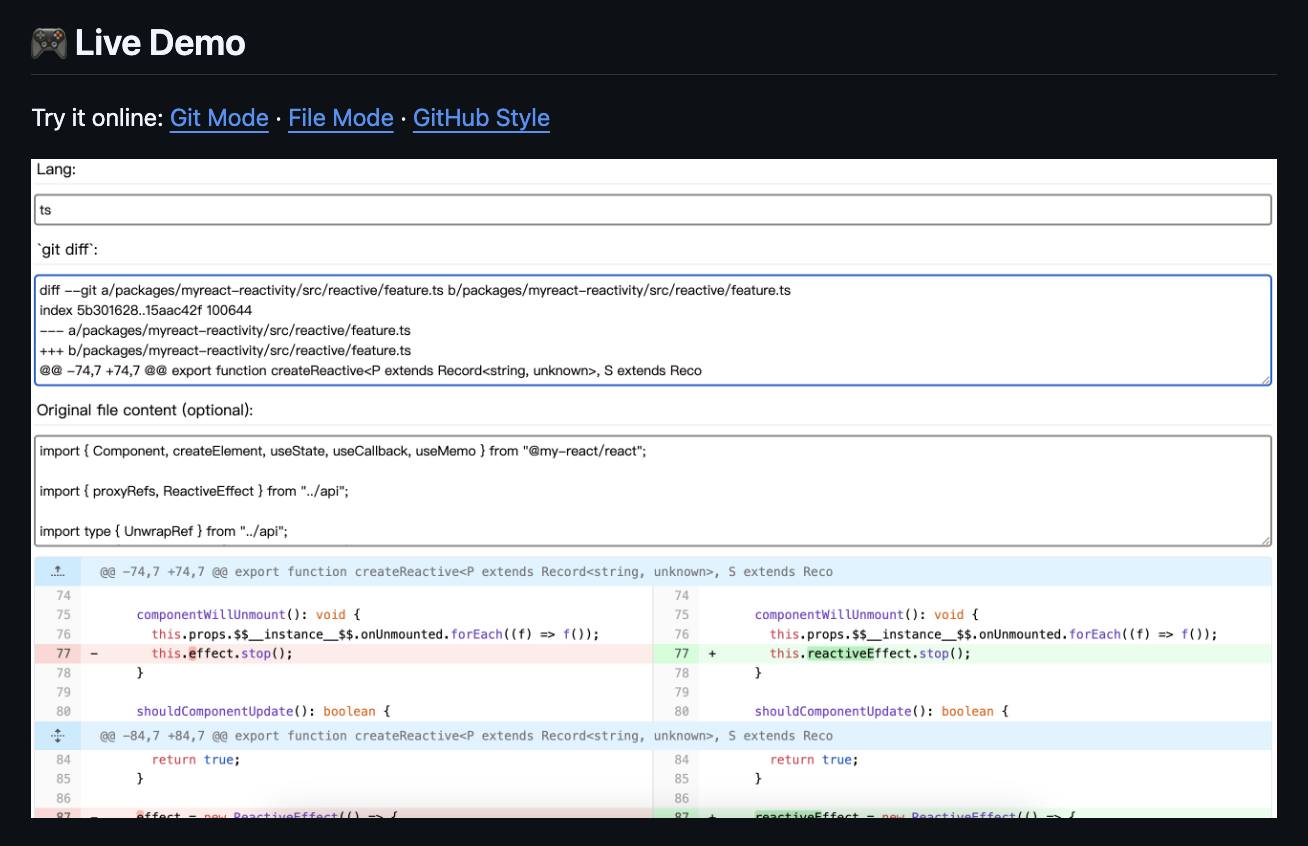Click the "Original file content (optional):" label

pyautogui.click(x=145, y=410)
